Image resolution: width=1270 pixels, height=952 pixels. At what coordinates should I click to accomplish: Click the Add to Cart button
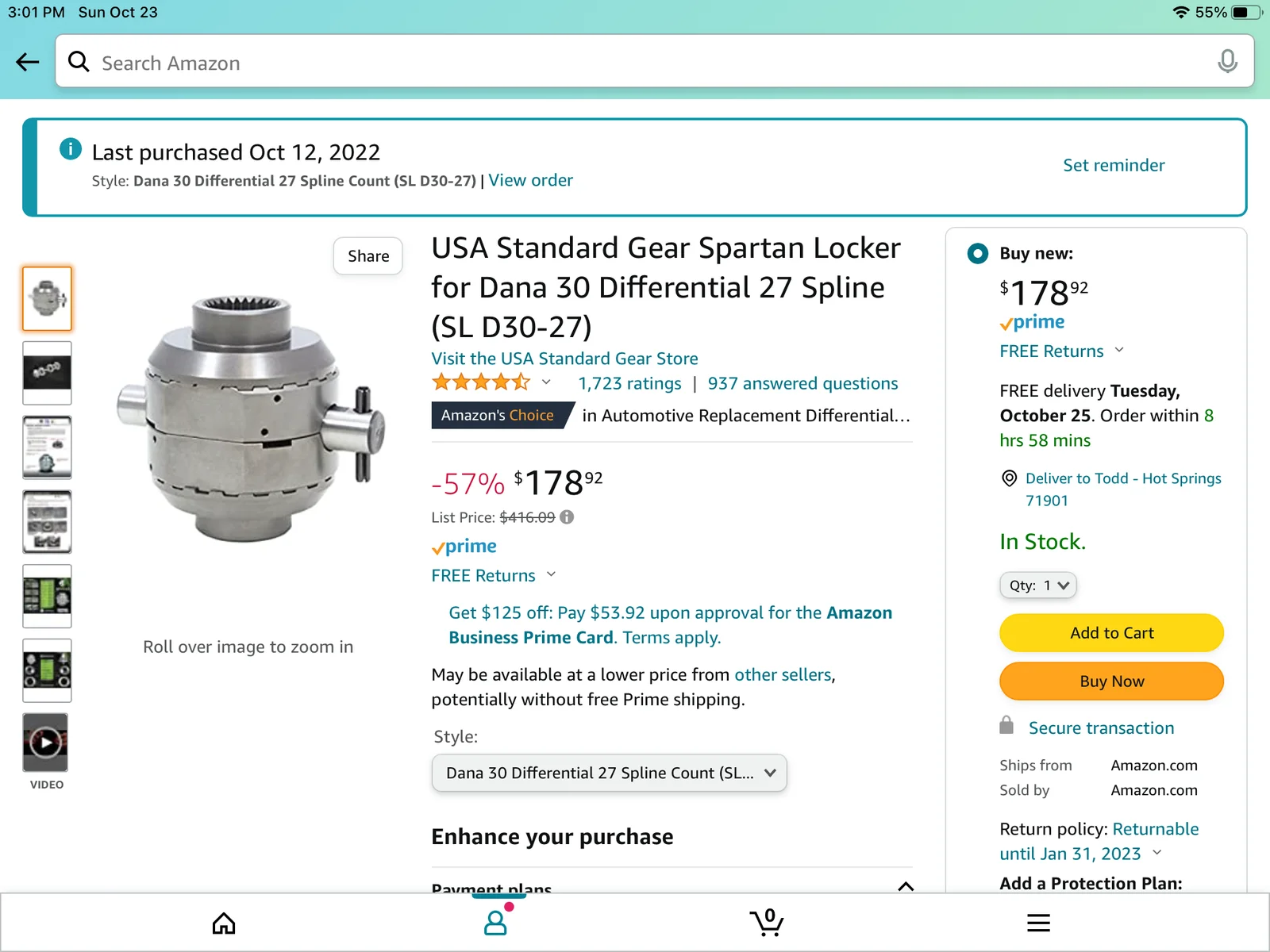pyautogui.click(x=1111, y=633)
